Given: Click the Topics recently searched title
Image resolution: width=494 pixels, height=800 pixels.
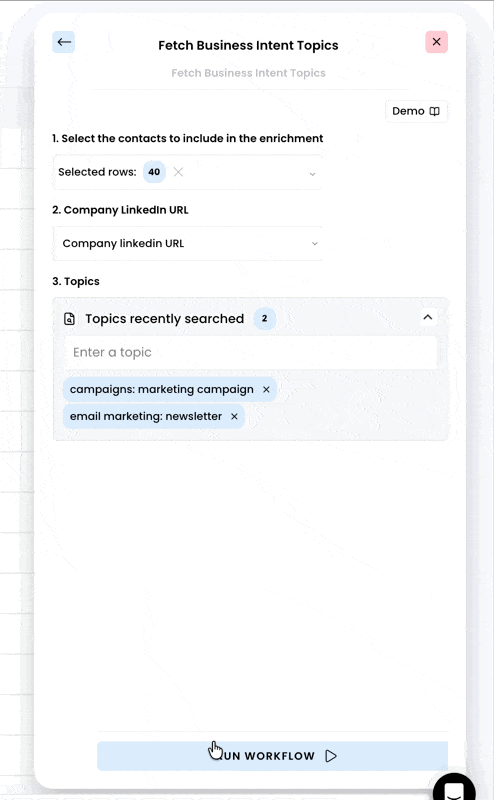Looking at the screenshot, I should tap(164, 319).
